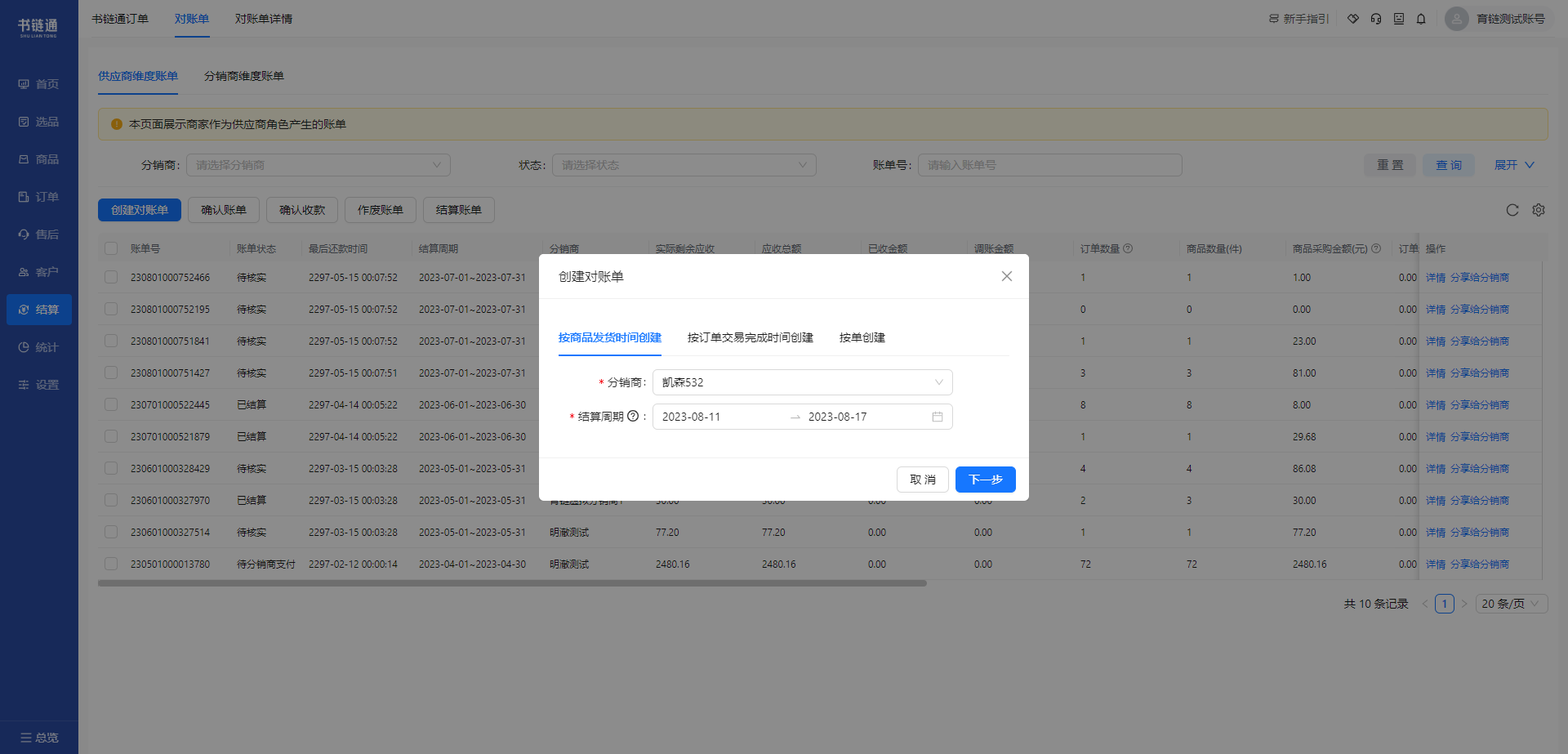Check the row for bill 230601000327514

pos(111,532)
